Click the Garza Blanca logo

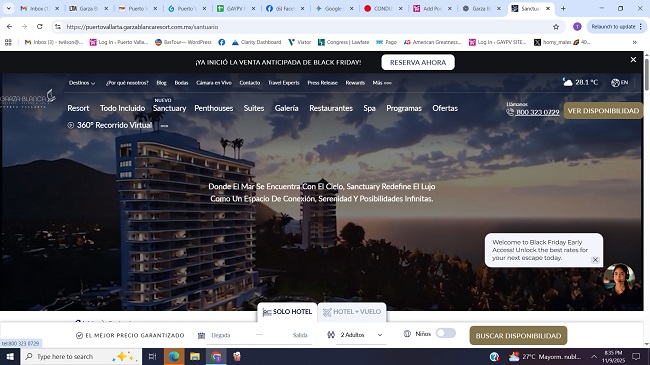[x=28, y=99]
